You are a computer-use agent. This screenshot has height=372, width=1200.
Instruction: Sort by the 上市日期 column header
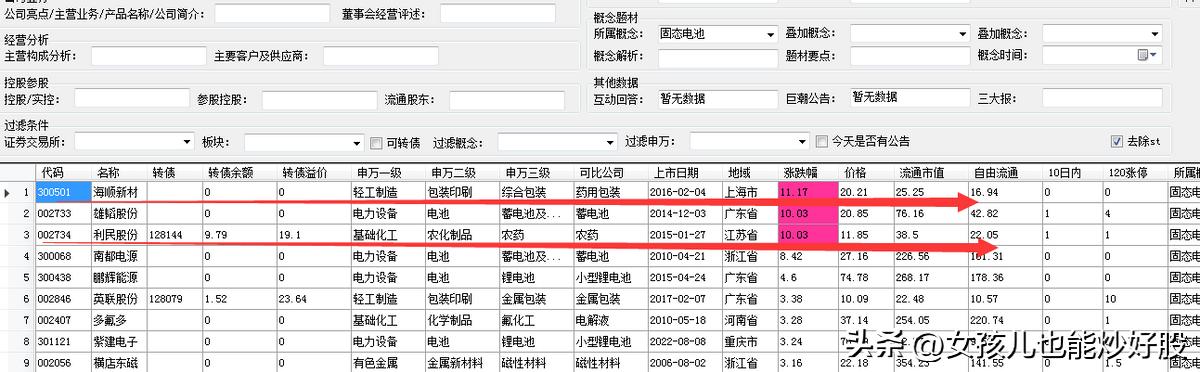coord(686,172)
